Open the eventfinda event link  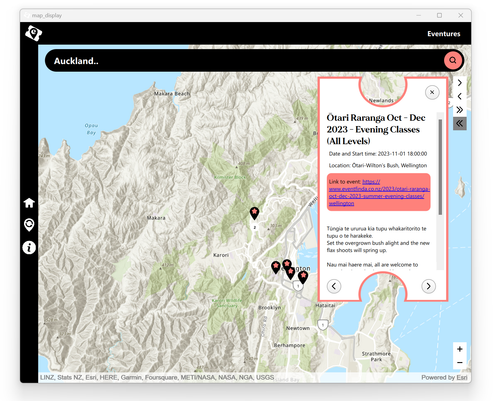coord(379,192)
